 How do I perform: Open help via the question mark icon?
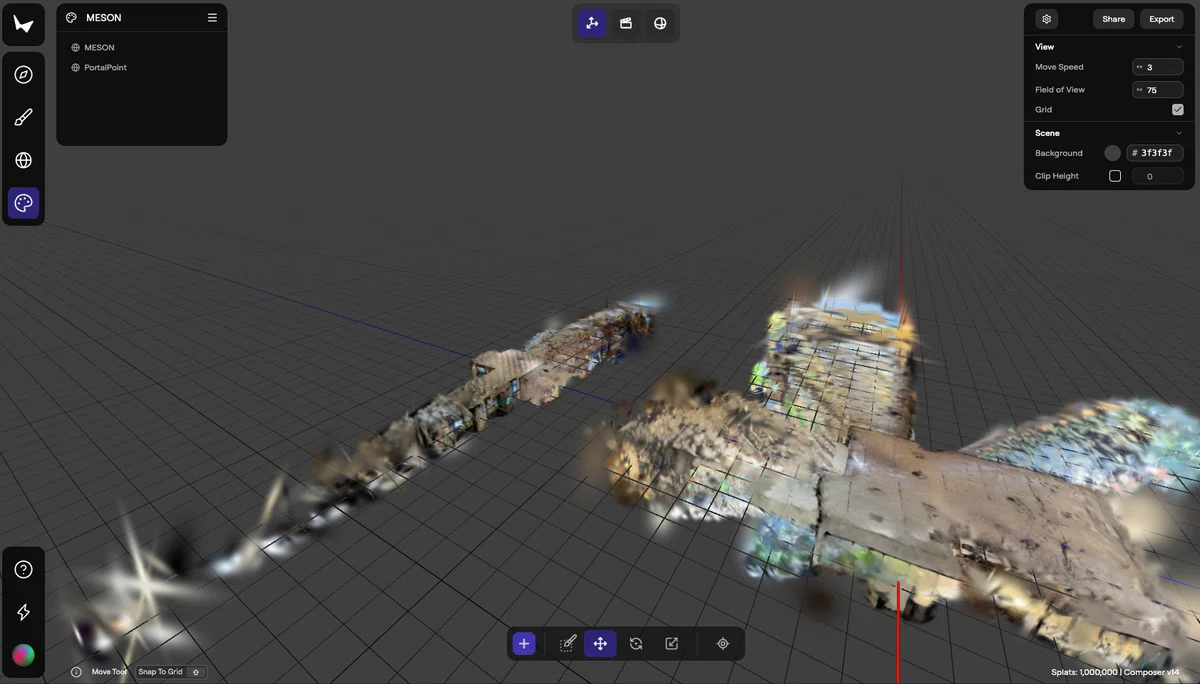(24, 570)
